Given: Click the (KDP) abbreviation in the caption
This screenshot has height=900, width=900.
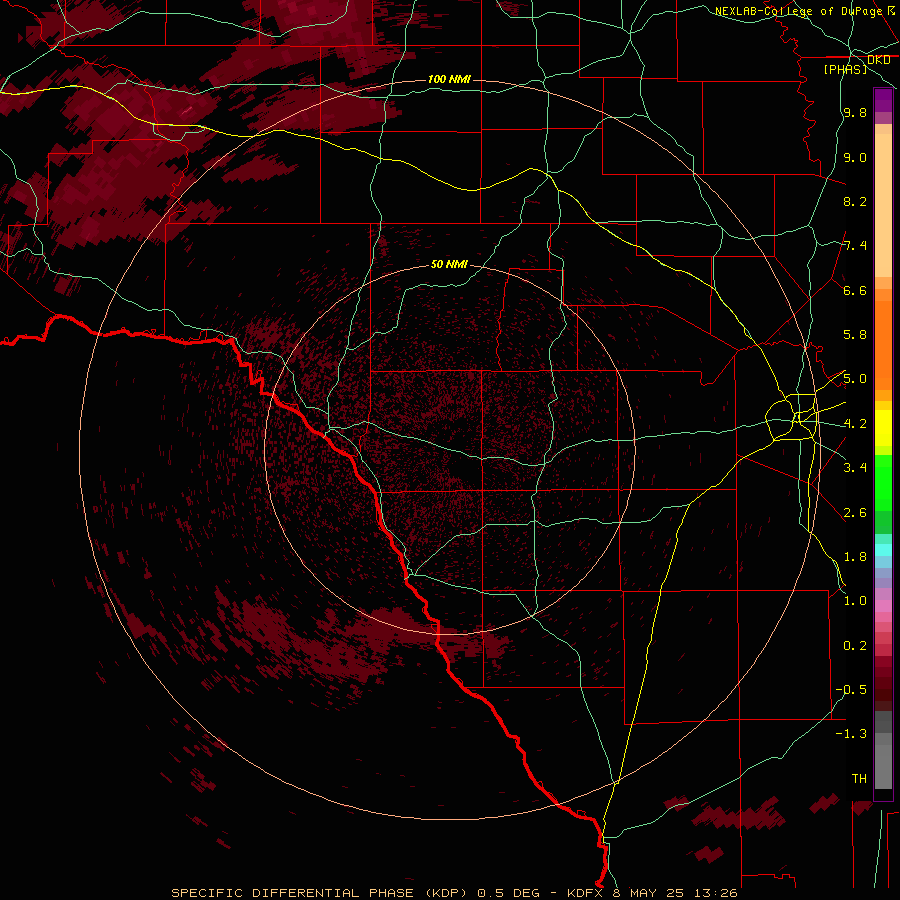Looking at the screenshot, I should tap(445, 893).
